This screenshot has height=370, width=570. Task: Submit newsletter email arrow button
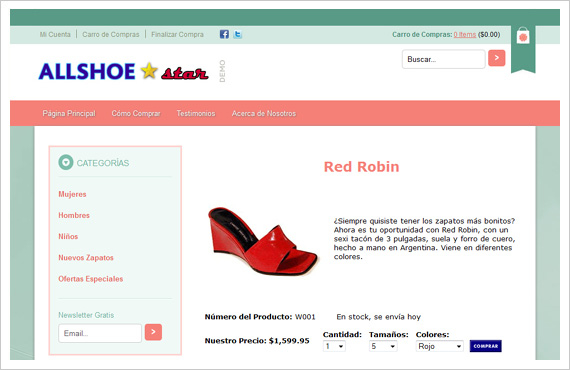[x=153, y=332]
